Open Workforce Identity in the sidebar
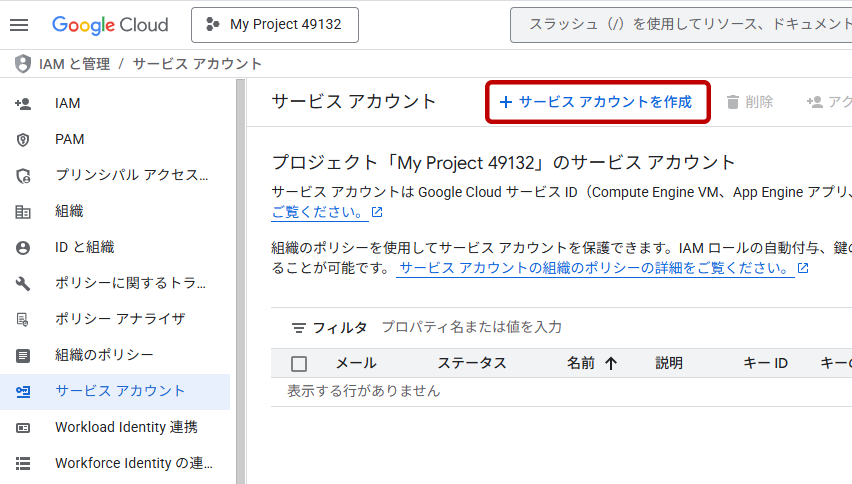Viewport: 852px width, 484px height. point(133,463)
